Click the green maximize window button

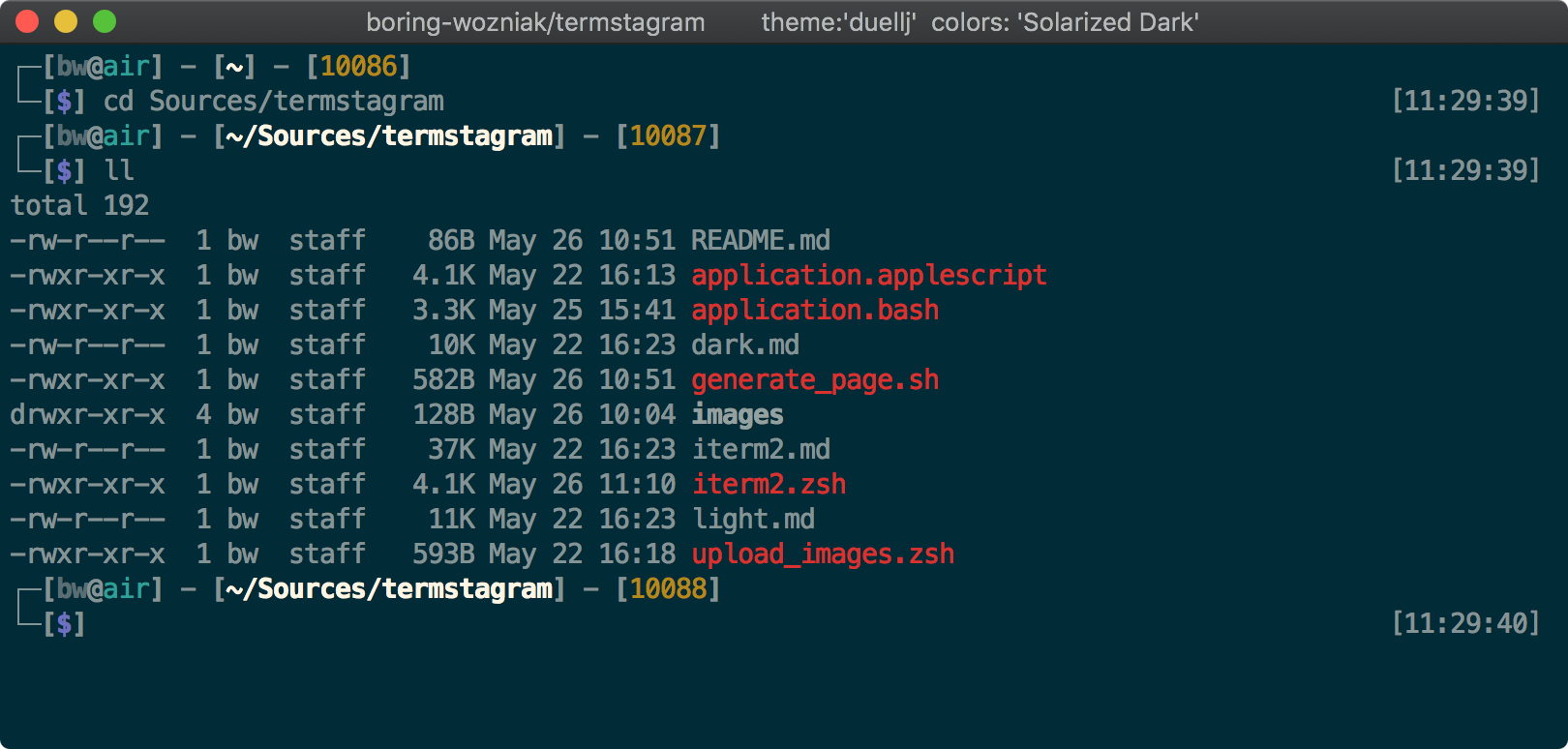[x=105, y=21]
